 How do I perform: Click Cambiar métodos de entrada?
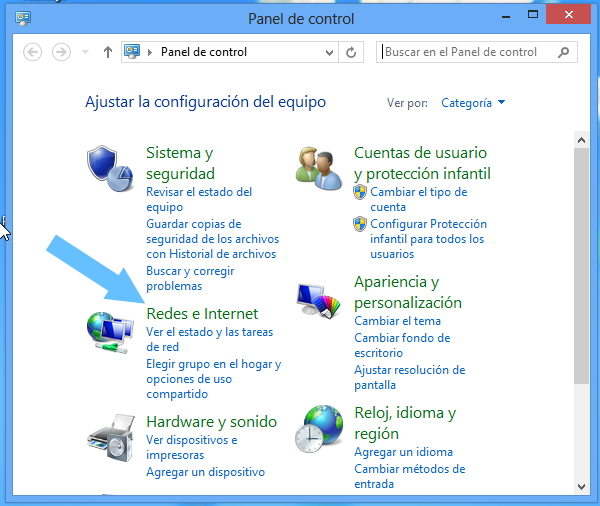410,477
